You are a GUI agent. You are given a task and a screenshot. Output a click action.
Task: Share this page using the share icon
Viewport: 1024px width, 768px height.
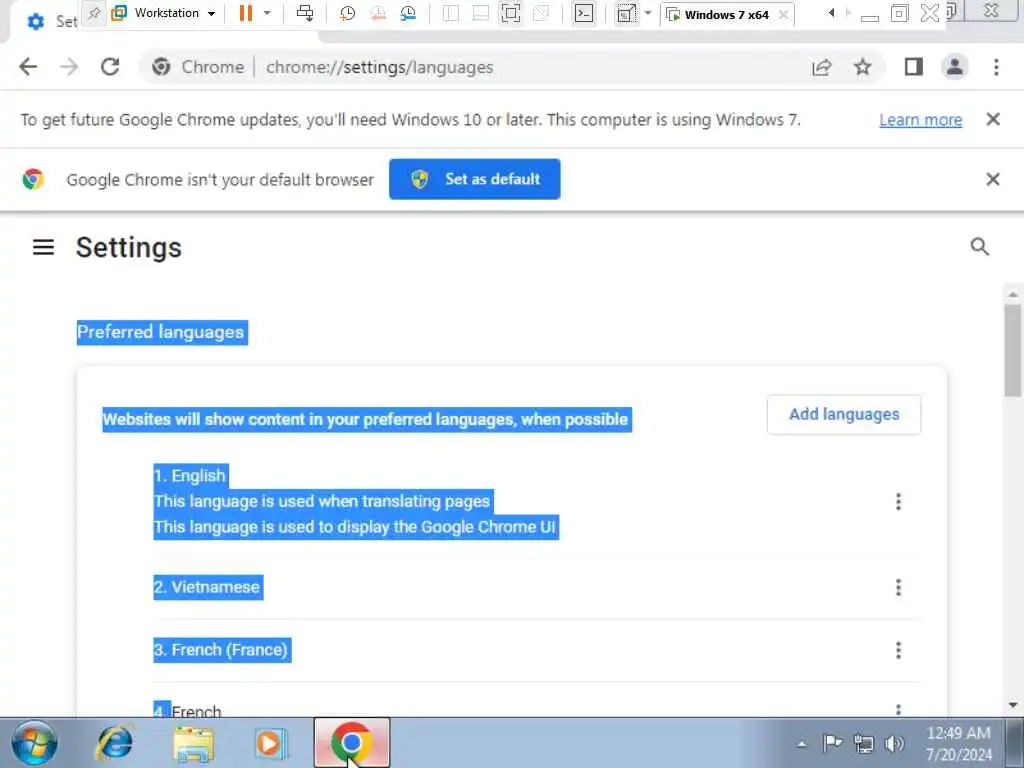pos(822,67)
